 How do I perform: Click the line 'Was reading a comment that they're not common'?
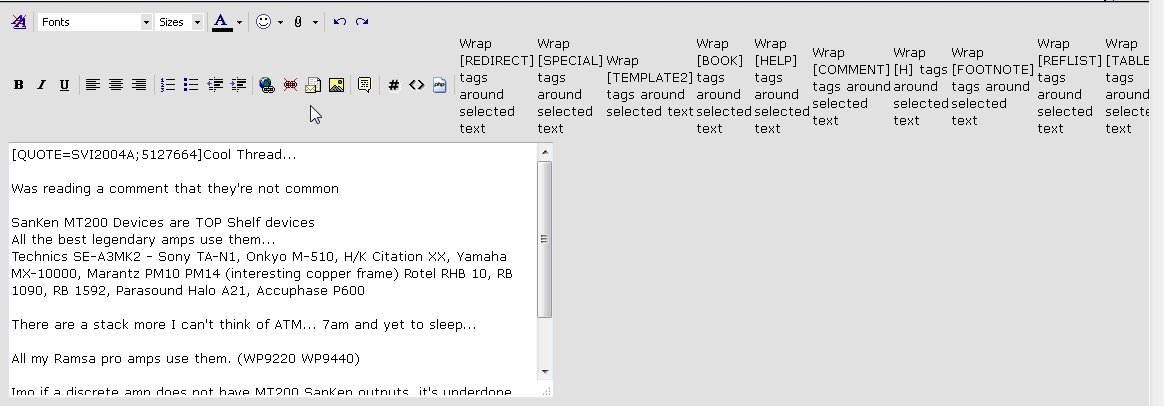pos(175,189)
